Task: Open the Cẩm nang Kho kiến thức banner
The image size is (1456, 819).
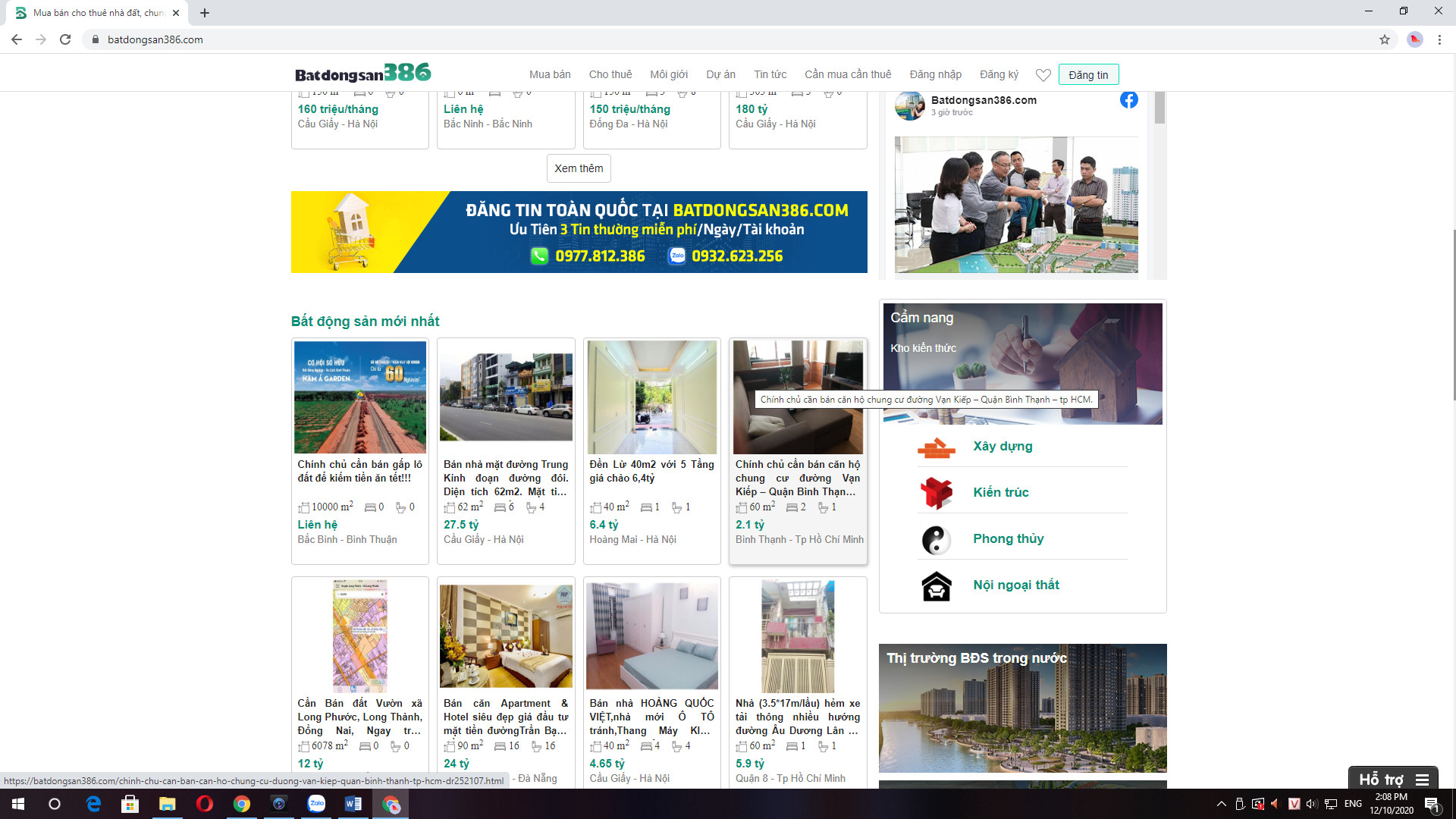Action: click(x=1023, y=364)
